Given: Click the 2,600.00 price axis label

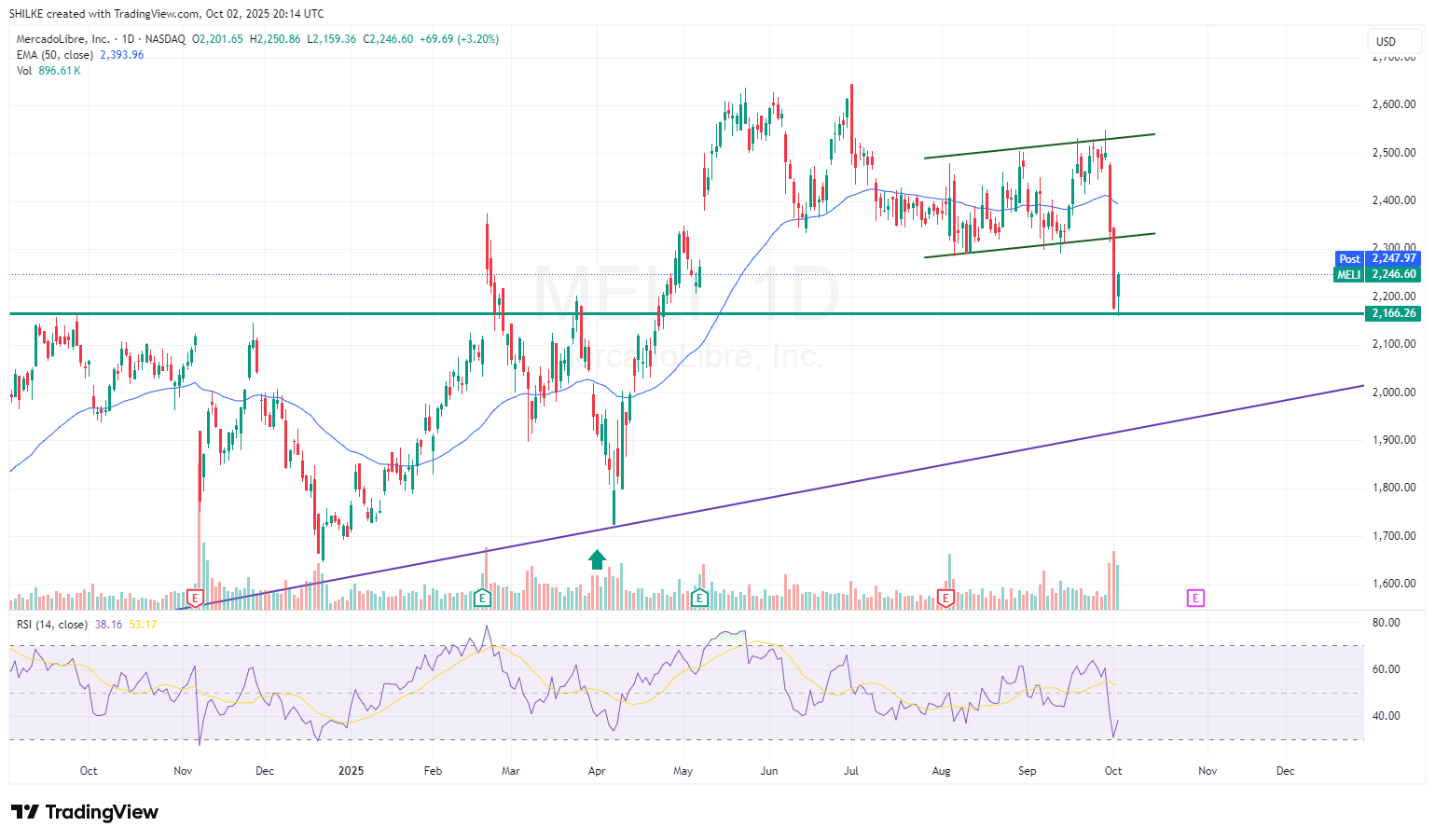Looking at the screenshot, I should click(x=1394, y=104).
